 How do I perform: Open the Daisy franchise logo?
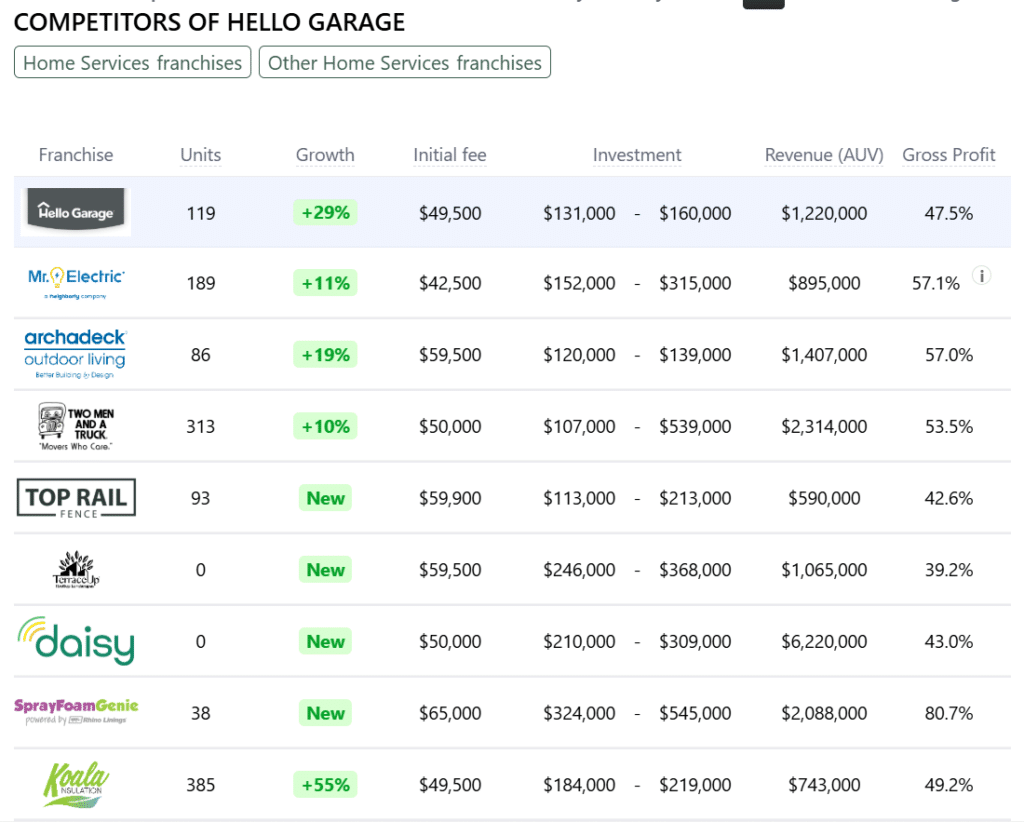[x=76, y=640]
